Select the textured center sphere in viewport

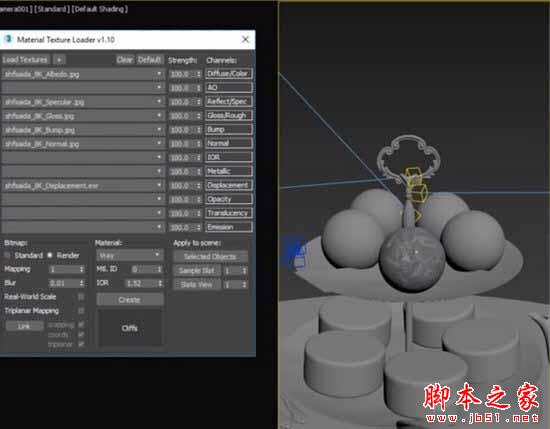pyautogui.click(x=412, y=260)
